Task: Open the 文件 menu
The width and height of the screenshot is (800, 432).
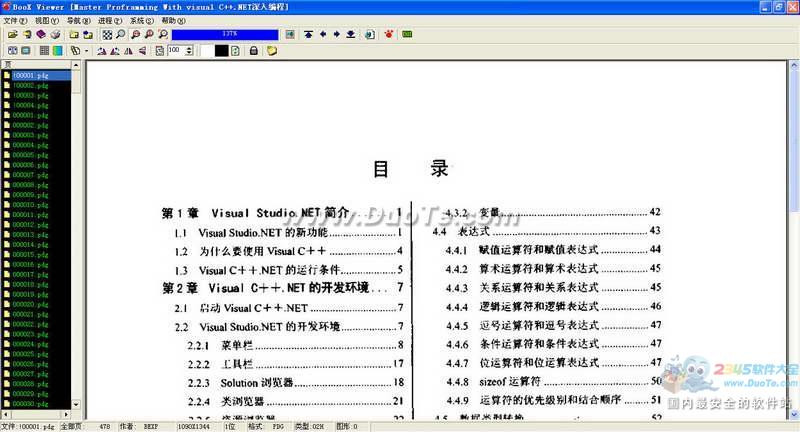Action: 15,21
